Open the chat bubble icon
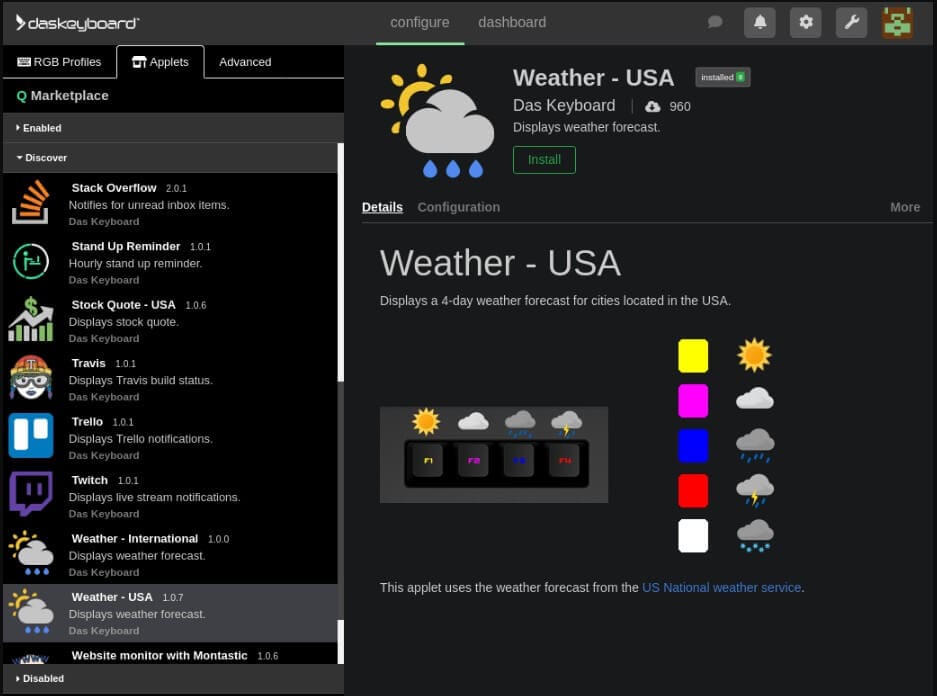 (715, 23)
